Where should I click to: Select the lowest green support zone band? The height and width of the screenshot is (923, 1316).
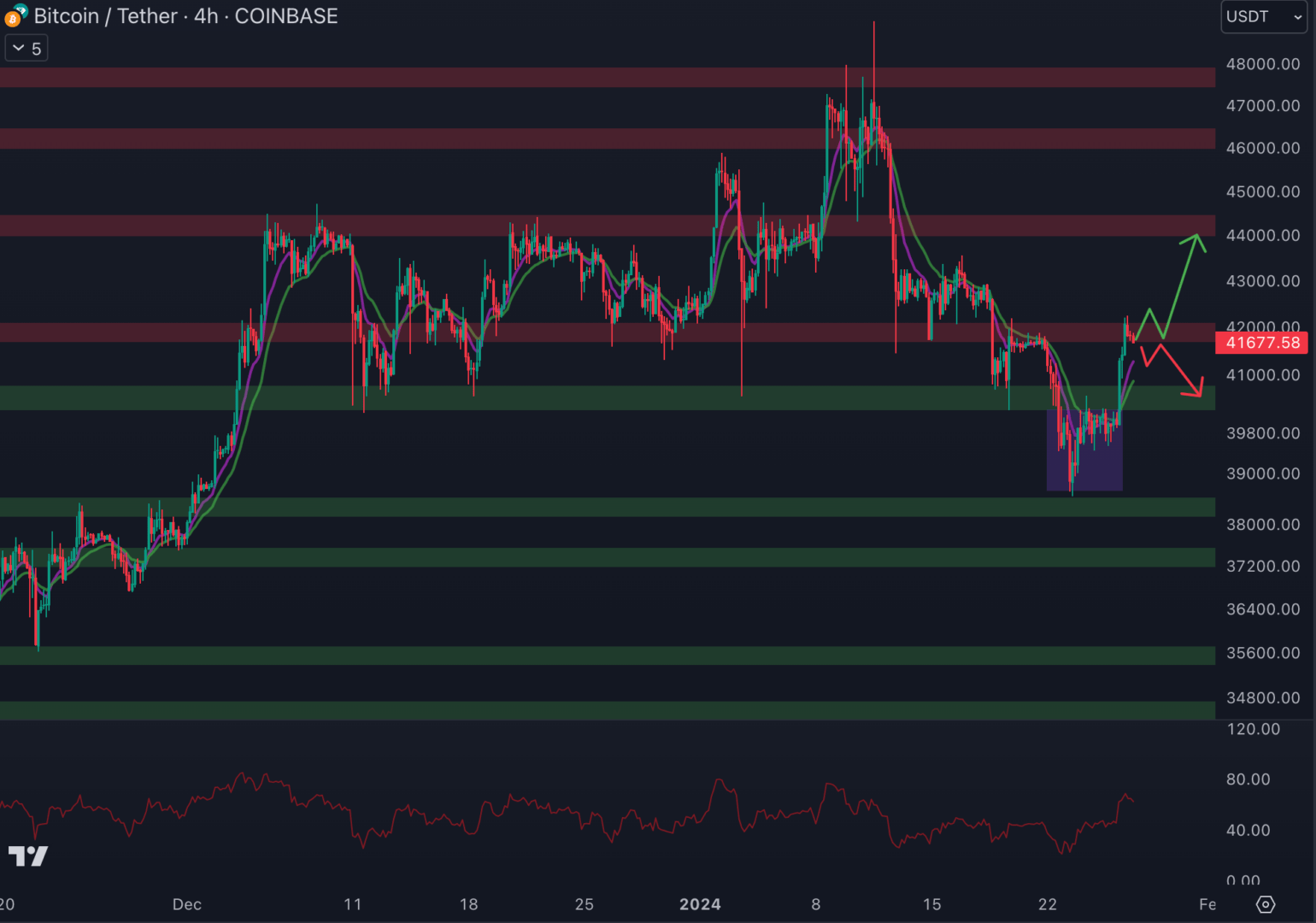[598, 710]
